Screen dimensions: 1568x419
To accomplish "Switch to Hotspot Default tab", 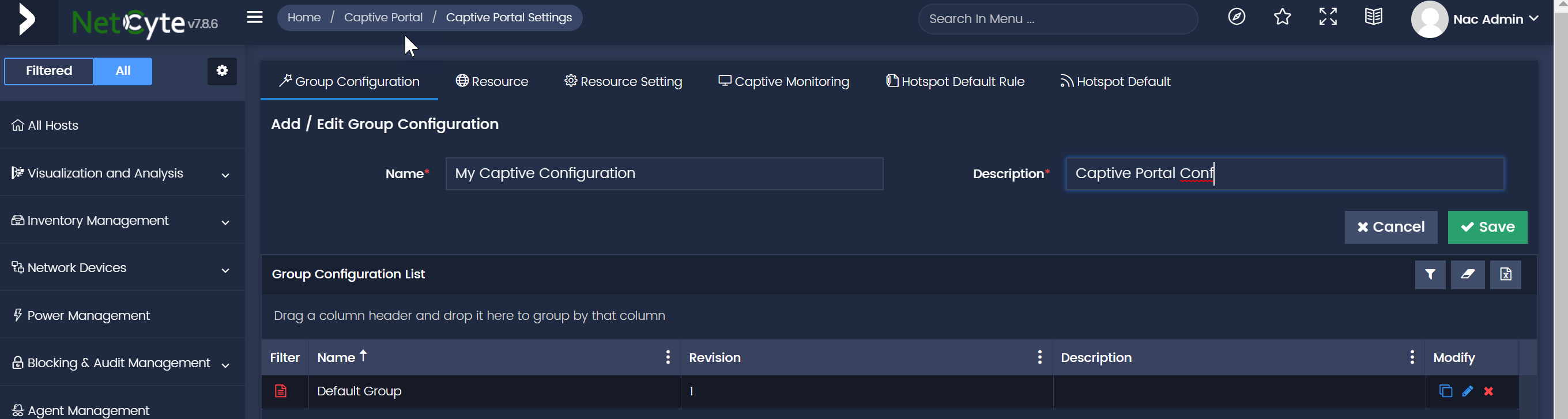I will pos(1115,81).
